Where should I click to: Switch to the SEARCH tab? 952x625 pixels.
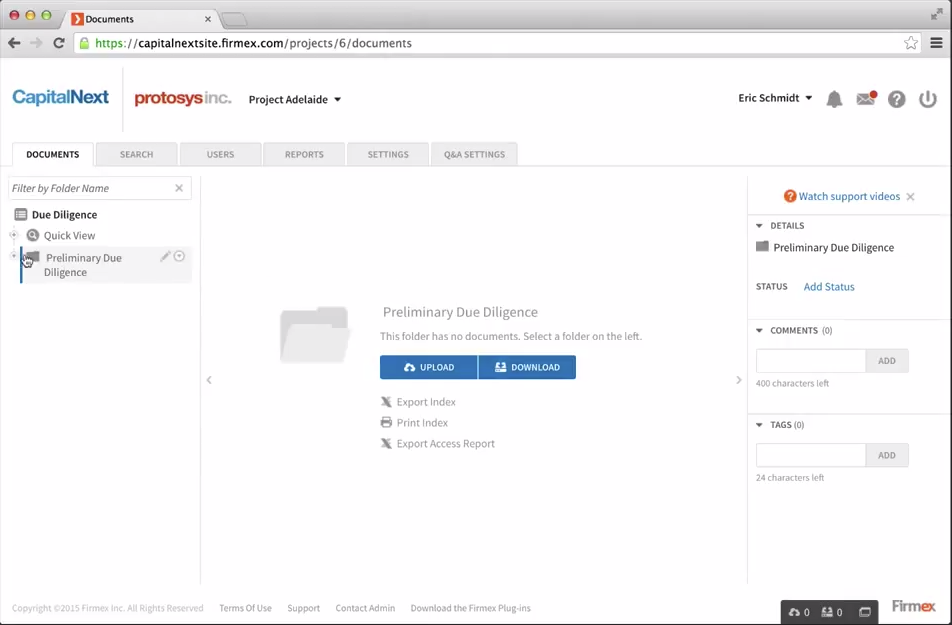(137, 154)
